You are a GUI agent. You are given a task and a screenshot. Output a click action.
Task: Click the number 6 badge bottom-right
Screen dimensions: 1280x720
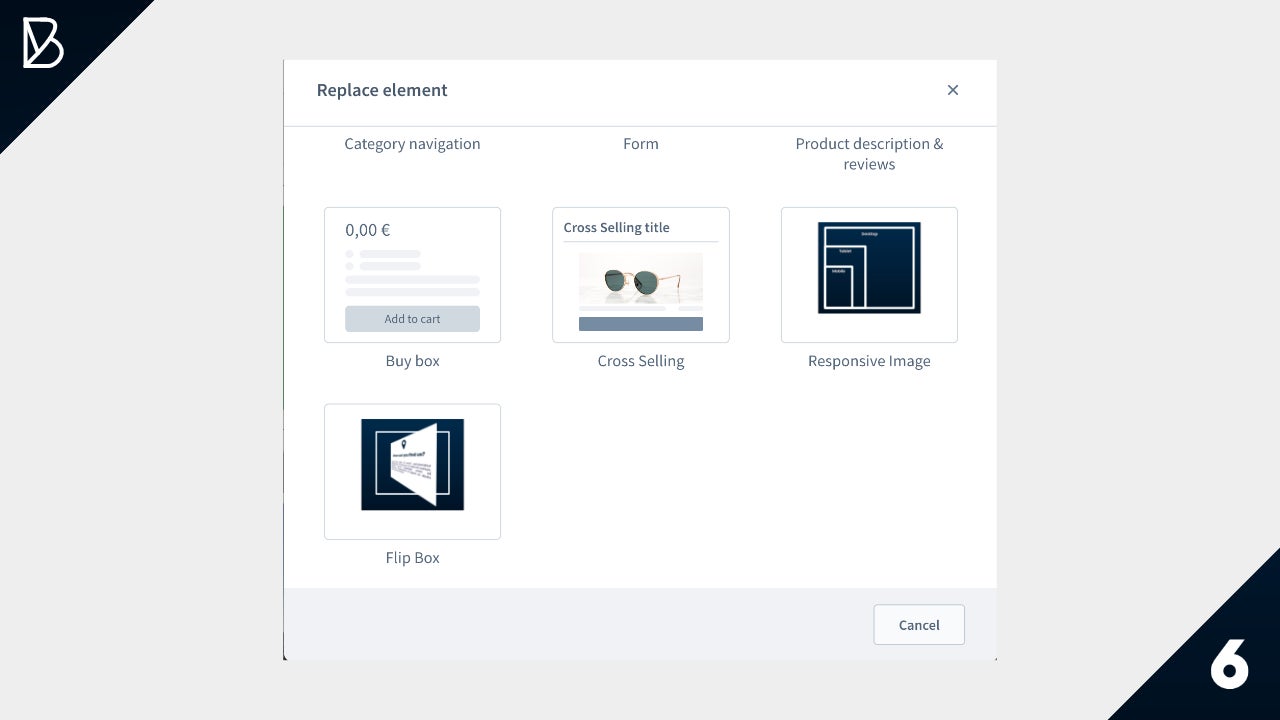(1229, 663)
